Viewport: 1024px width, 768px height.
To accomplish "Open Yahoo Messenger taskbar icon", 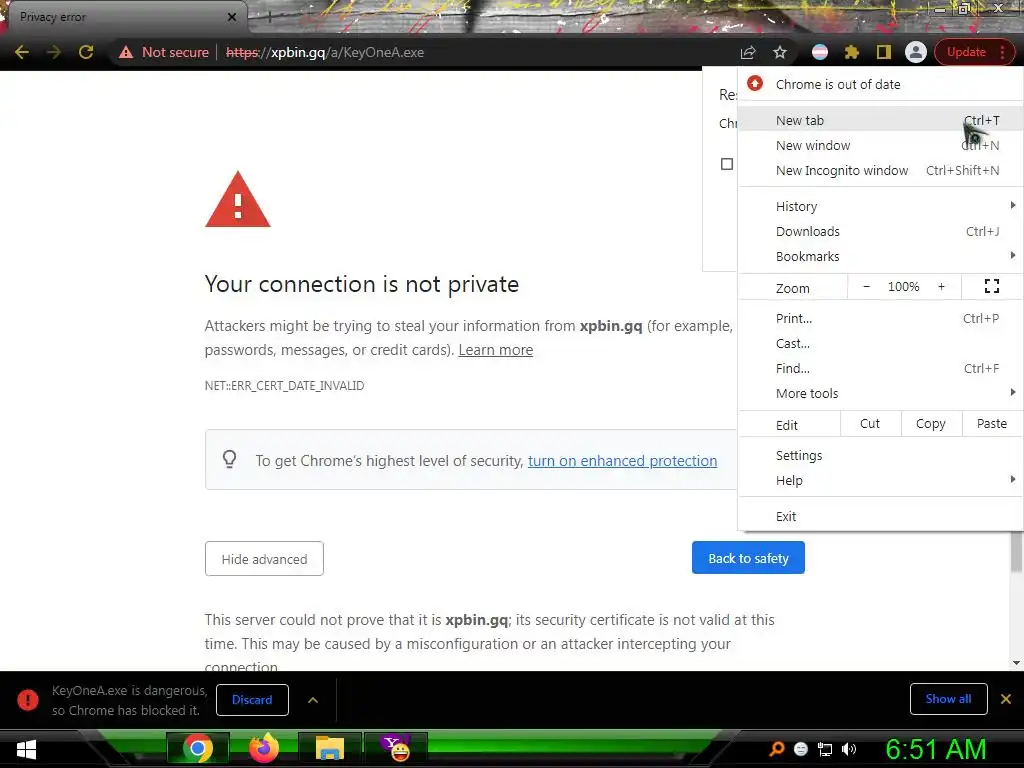I will tap(396, 748).
